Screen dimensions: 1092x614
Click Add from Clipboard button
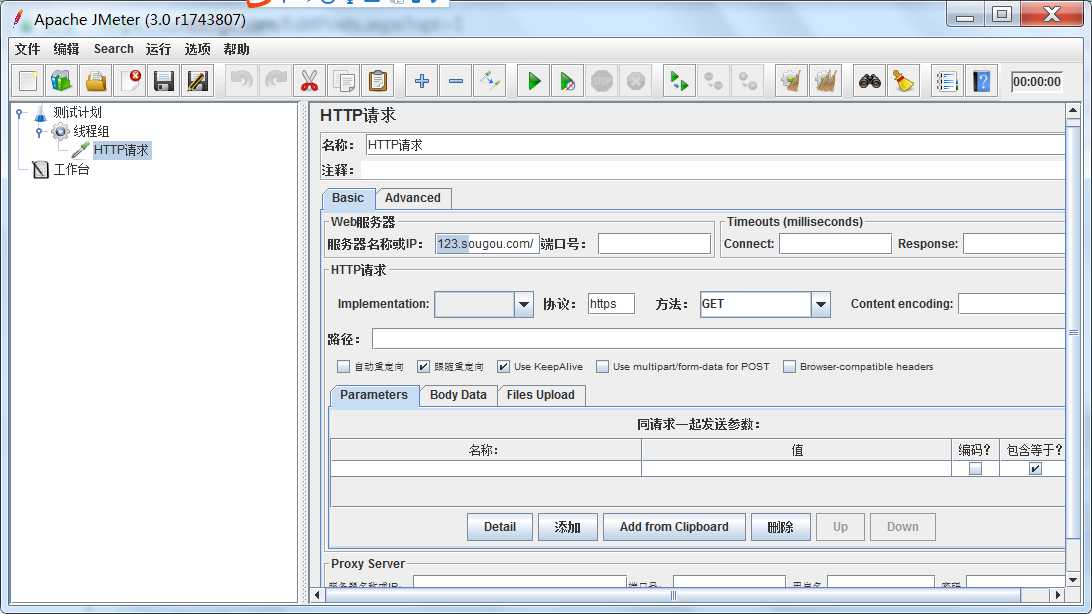pos(674,527)
